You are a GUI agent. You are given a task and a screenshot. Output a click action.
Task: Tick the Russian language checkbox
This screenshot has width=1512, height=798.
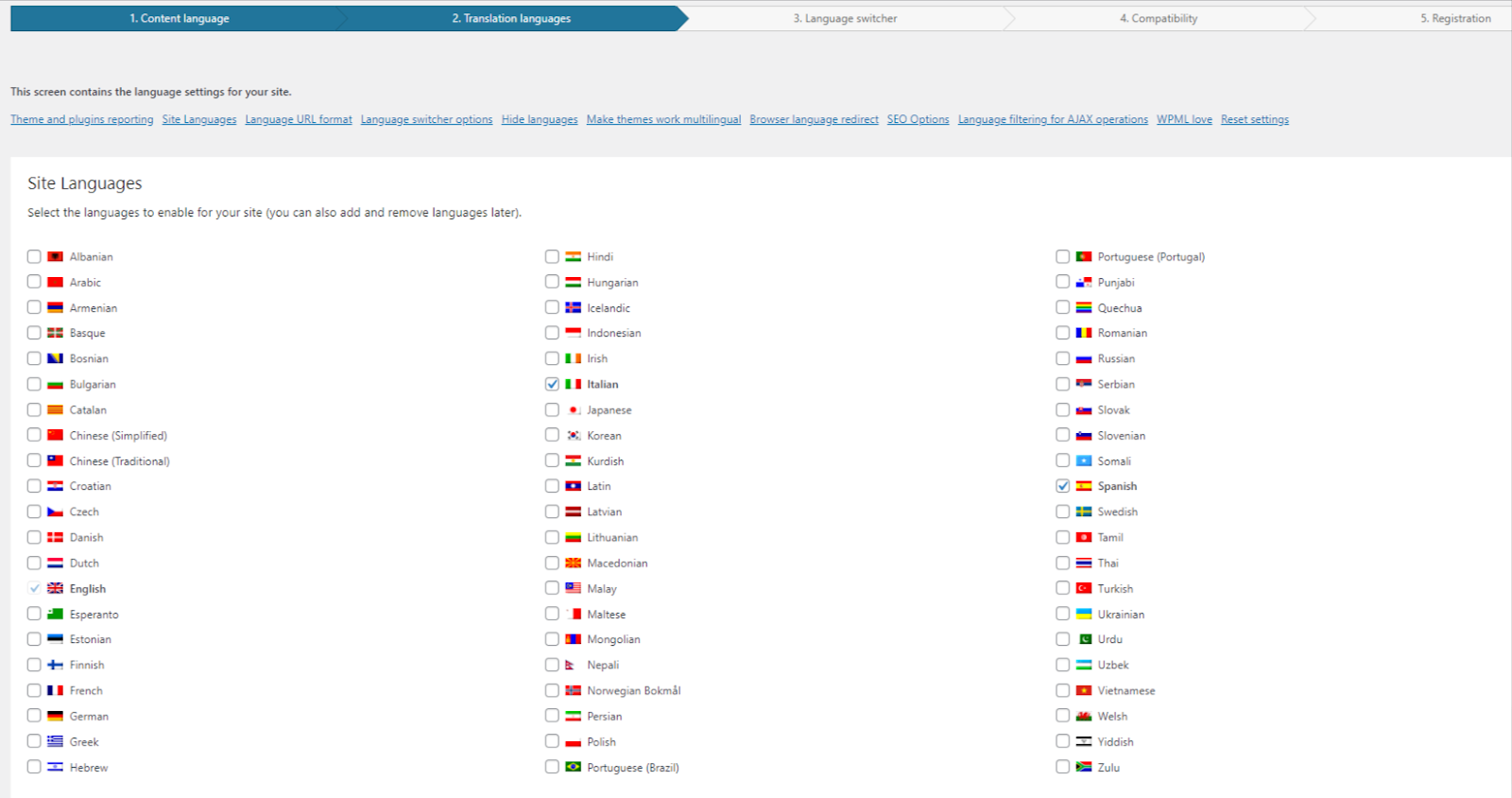tap(1063, 359)
